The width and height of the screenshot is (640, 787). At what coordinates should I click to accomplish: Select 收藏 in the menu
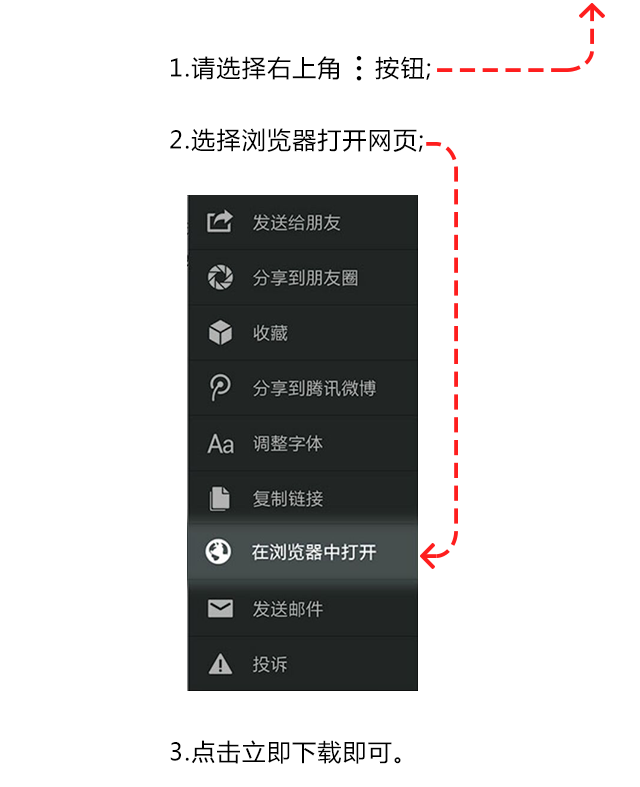pyautogui.click(x=303, y=332)
